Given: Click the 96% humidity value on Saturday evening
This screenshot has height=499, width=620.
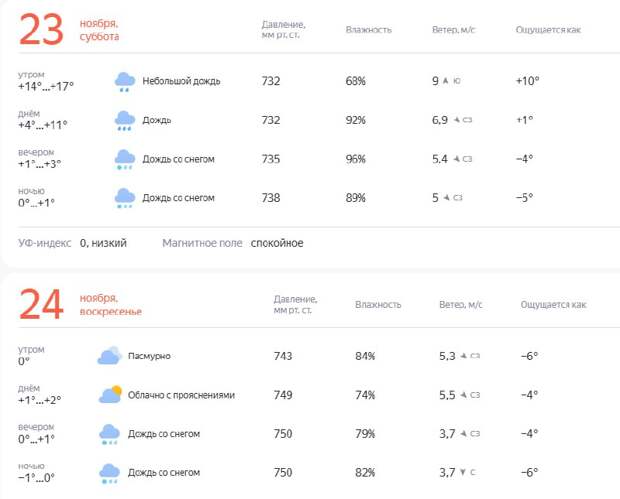Looking at the screenshot, I should pos(355,159).
